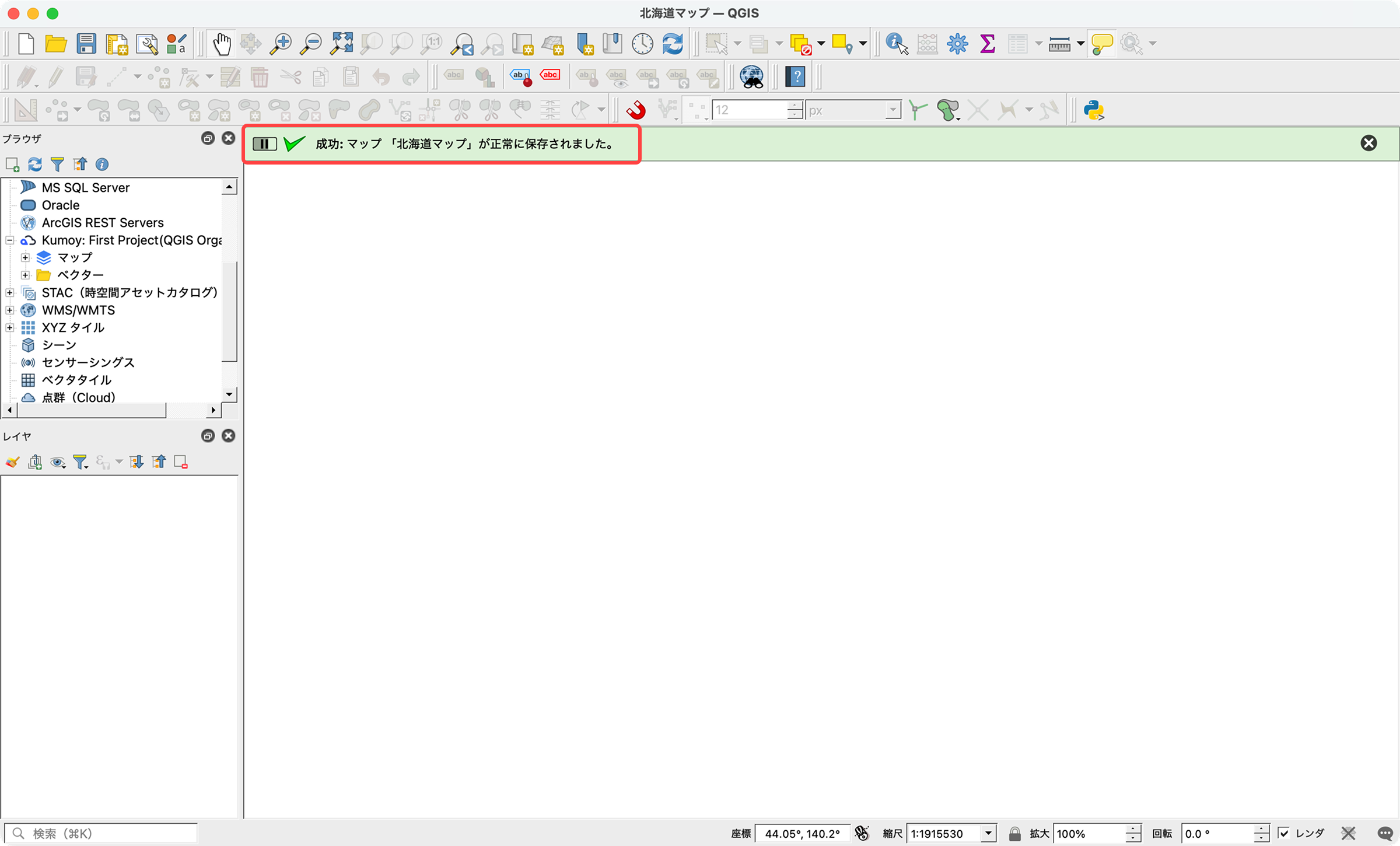Enable snapping with the magnet icon
The width and height of the screenshot is (1400, 846).
point(636,110)
